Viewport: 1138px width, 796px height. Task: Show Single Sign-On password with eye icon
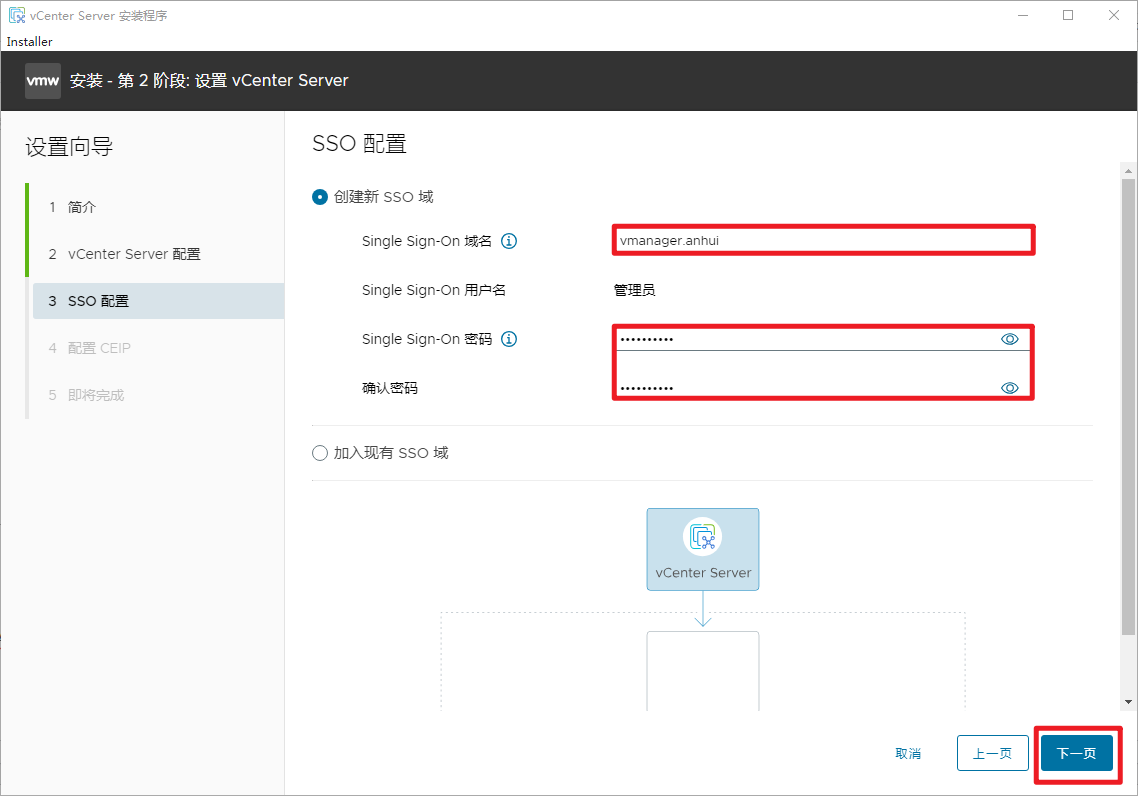coord(1009,339)
